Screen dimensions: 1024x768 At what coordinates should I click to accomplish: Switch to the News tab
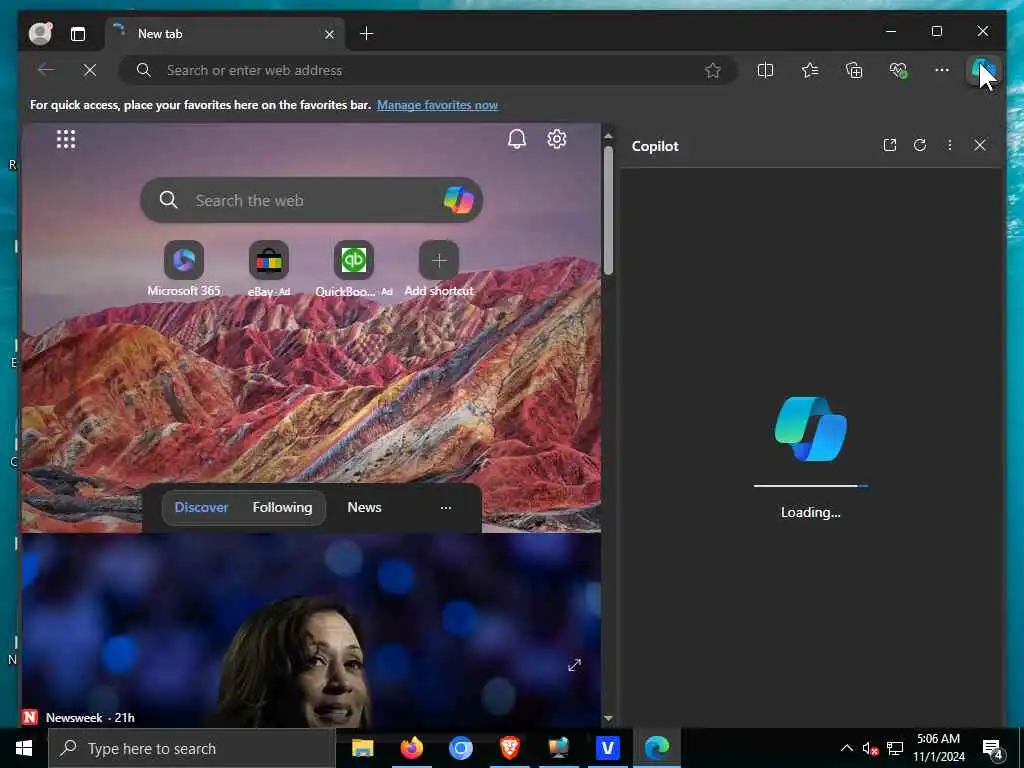tap(364, 507)
